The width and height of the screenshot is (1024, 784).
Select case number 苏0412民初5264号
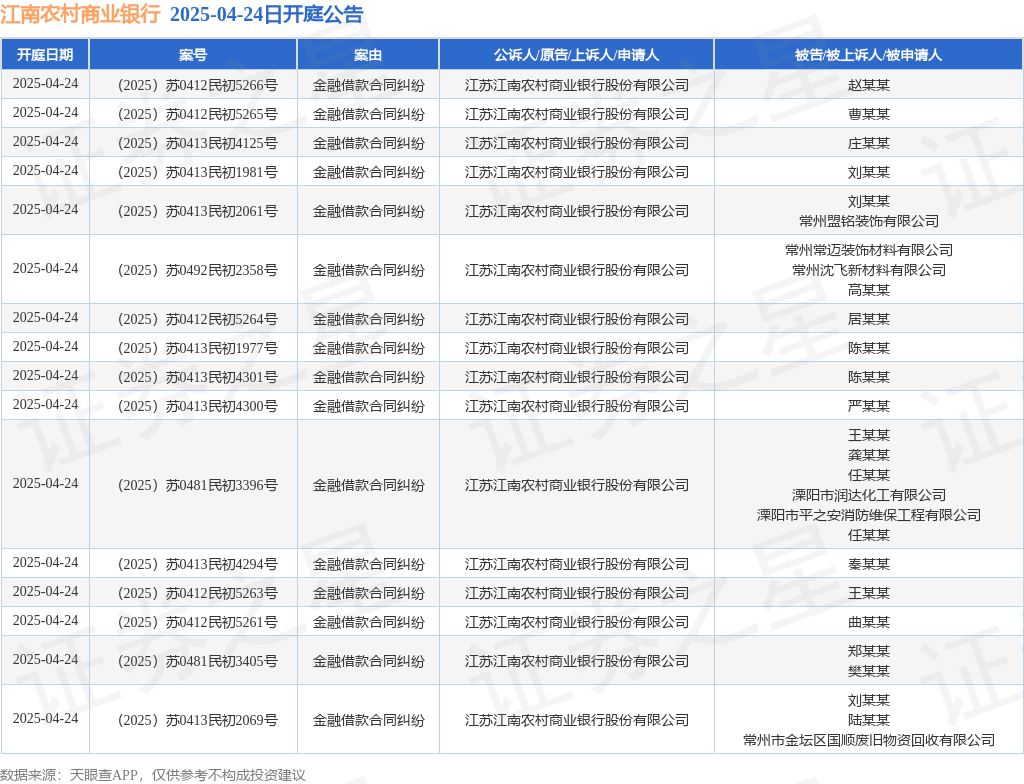pyautogui.click(x=197, y=319)
